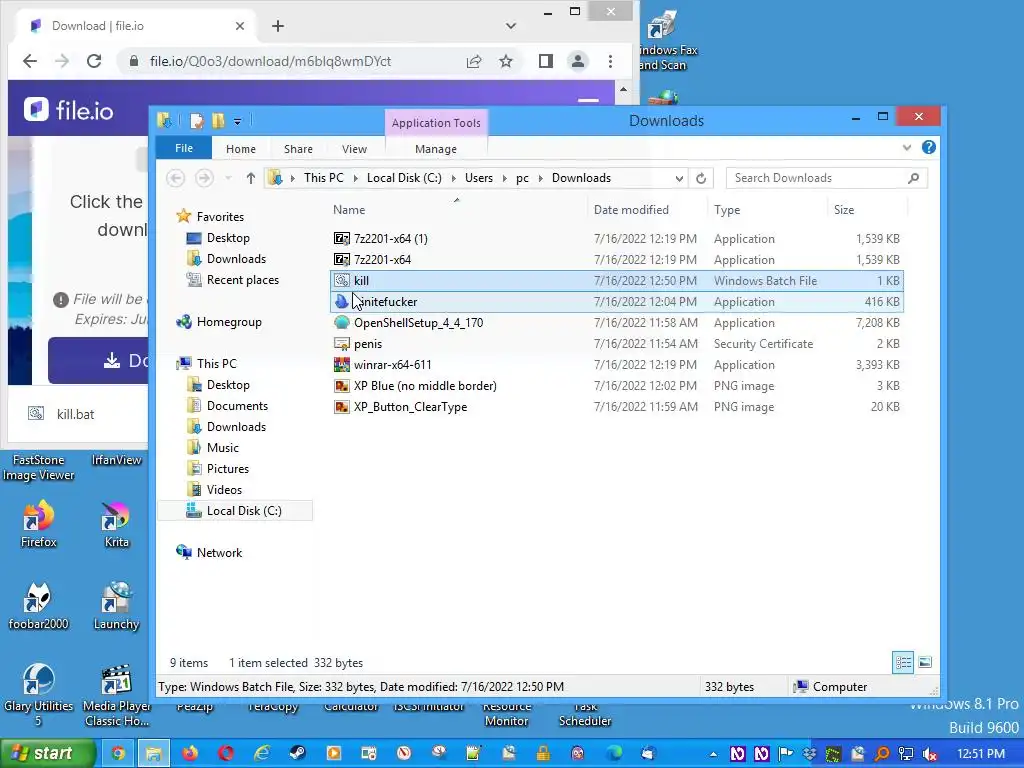Open Chrome's tab search dropdown arrow

(x=511, y=26)
